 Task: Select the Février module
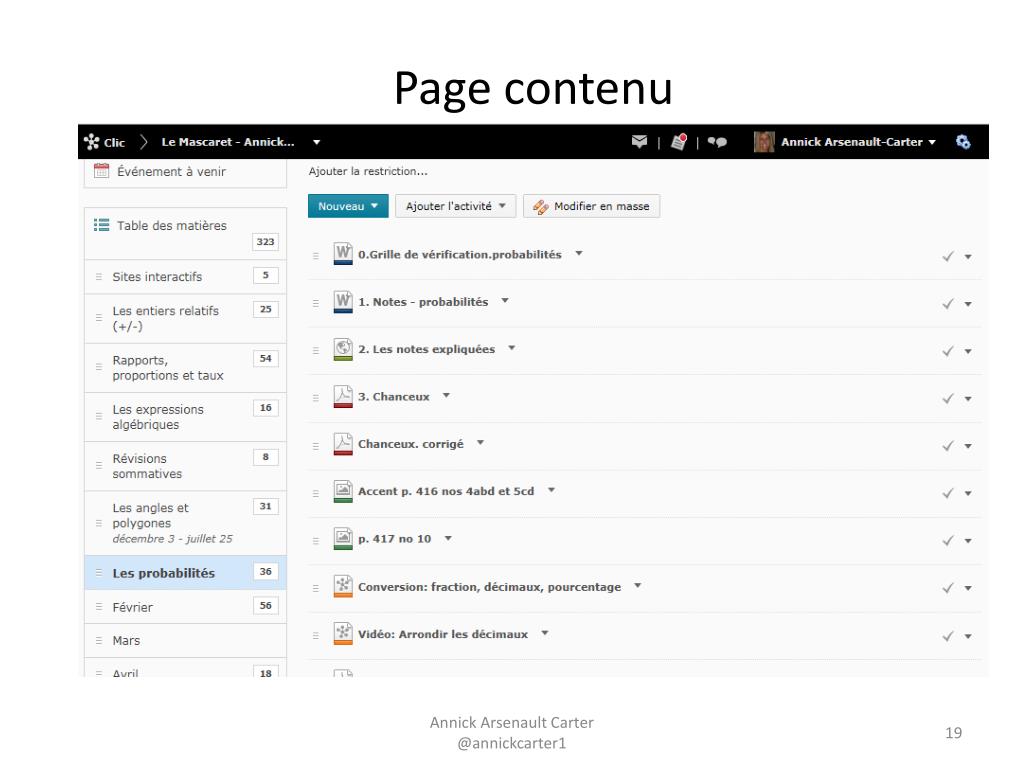185,607
